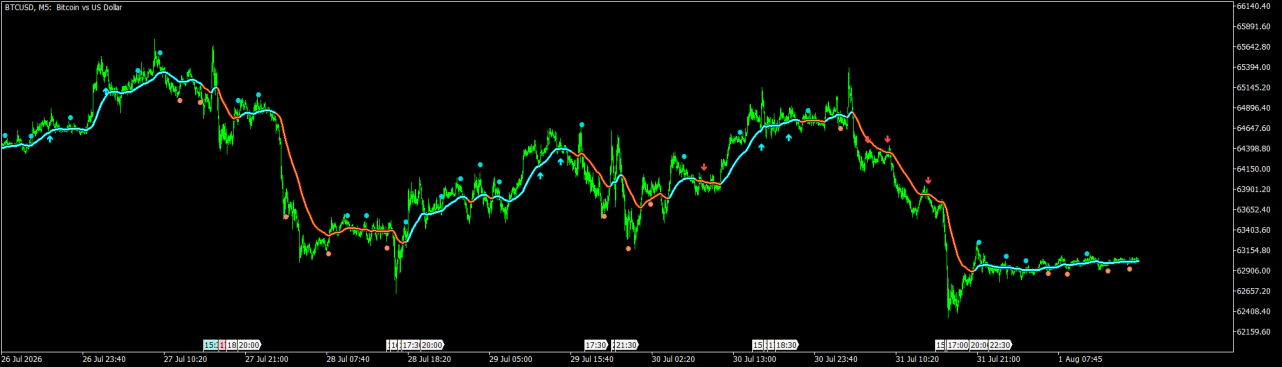Screen dimensions: 1282x367
Task: Click the 63652.40 price scale value
Action: (x=1255, y=210)
